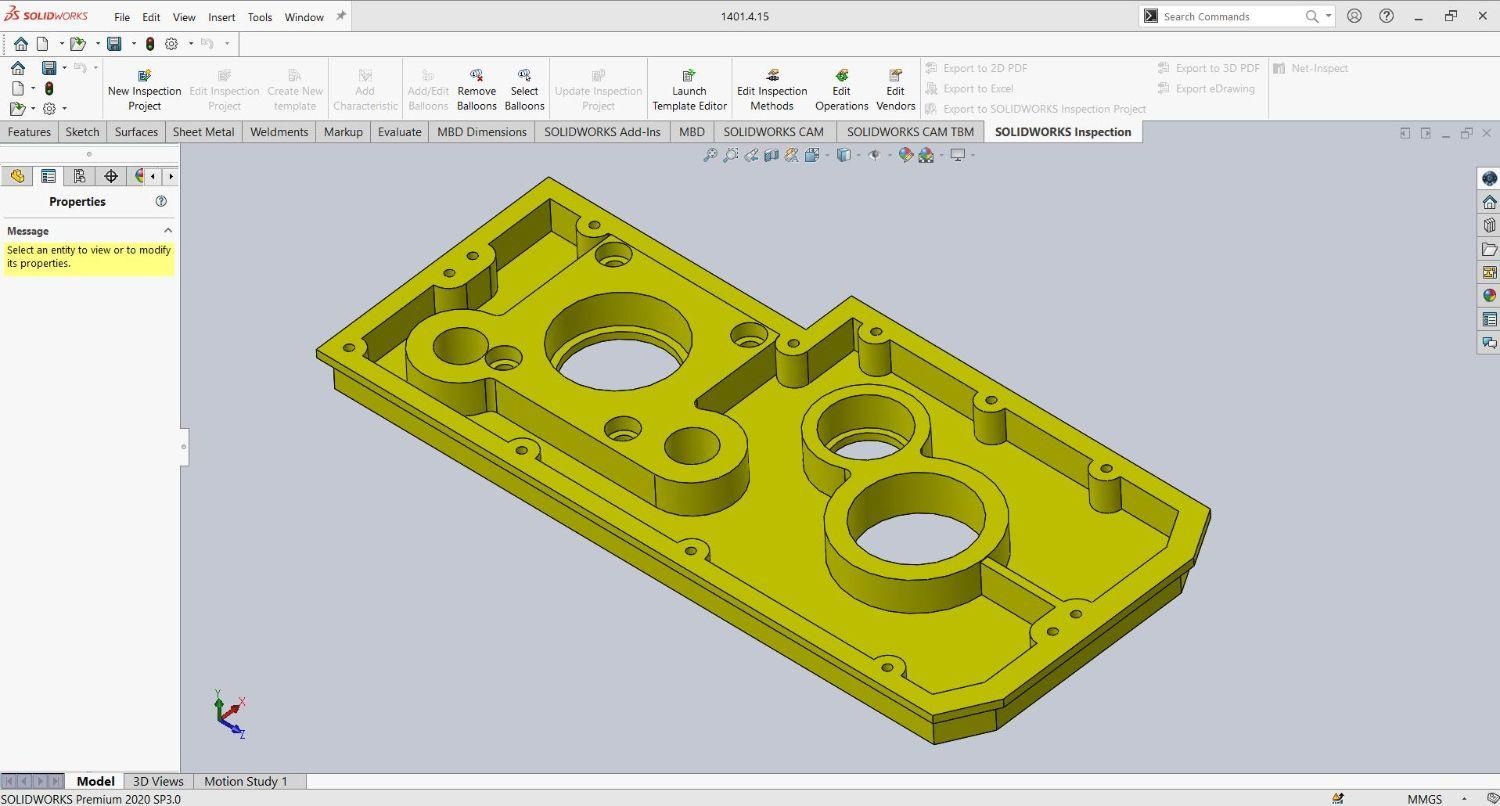Click the Remove Balloons tool
The width and height of the screenshot is (1500, 806).
coord(476,90)
